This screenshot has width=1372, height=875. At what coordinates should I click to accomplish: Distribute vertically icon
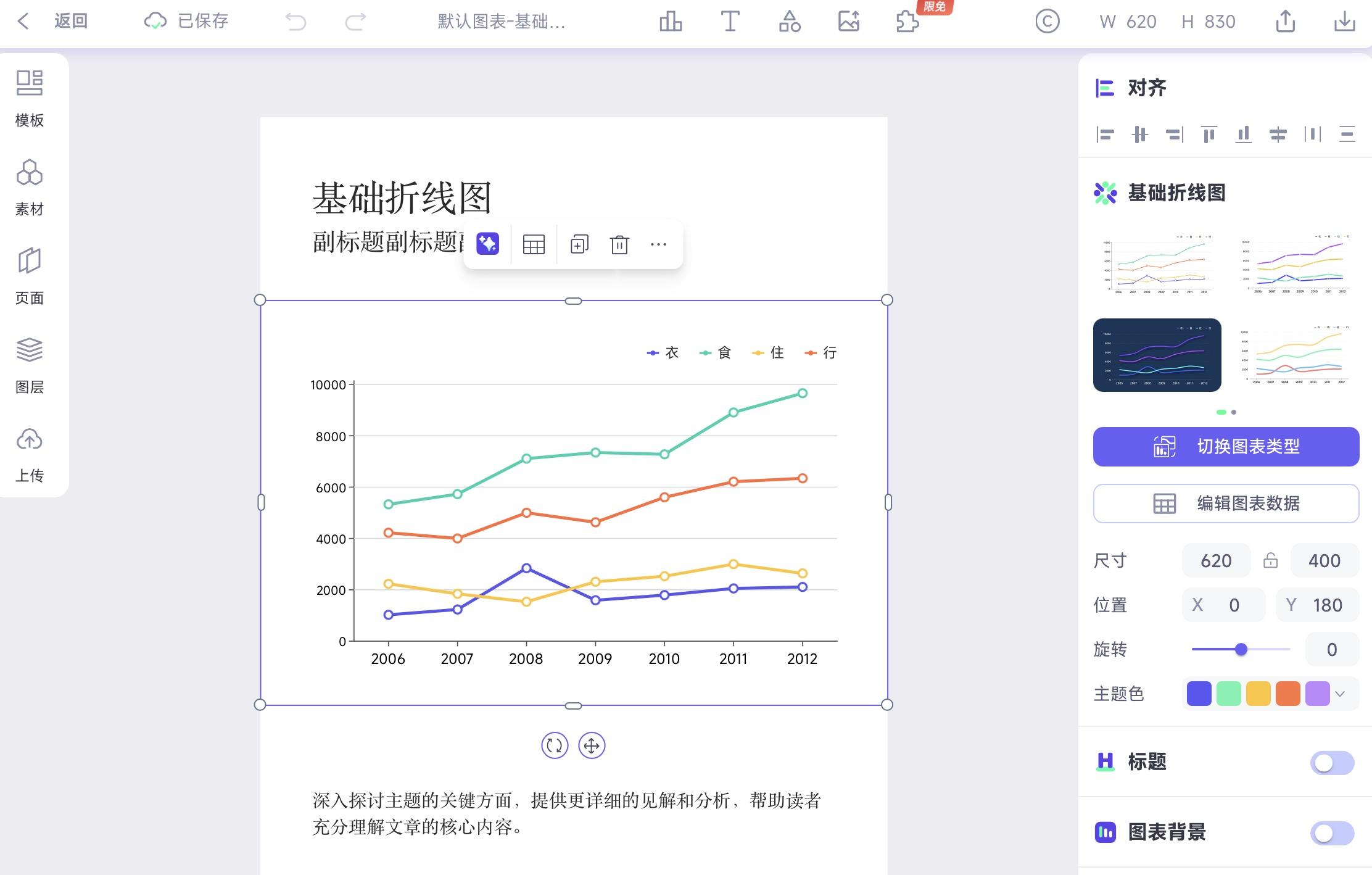[1347, 134]
